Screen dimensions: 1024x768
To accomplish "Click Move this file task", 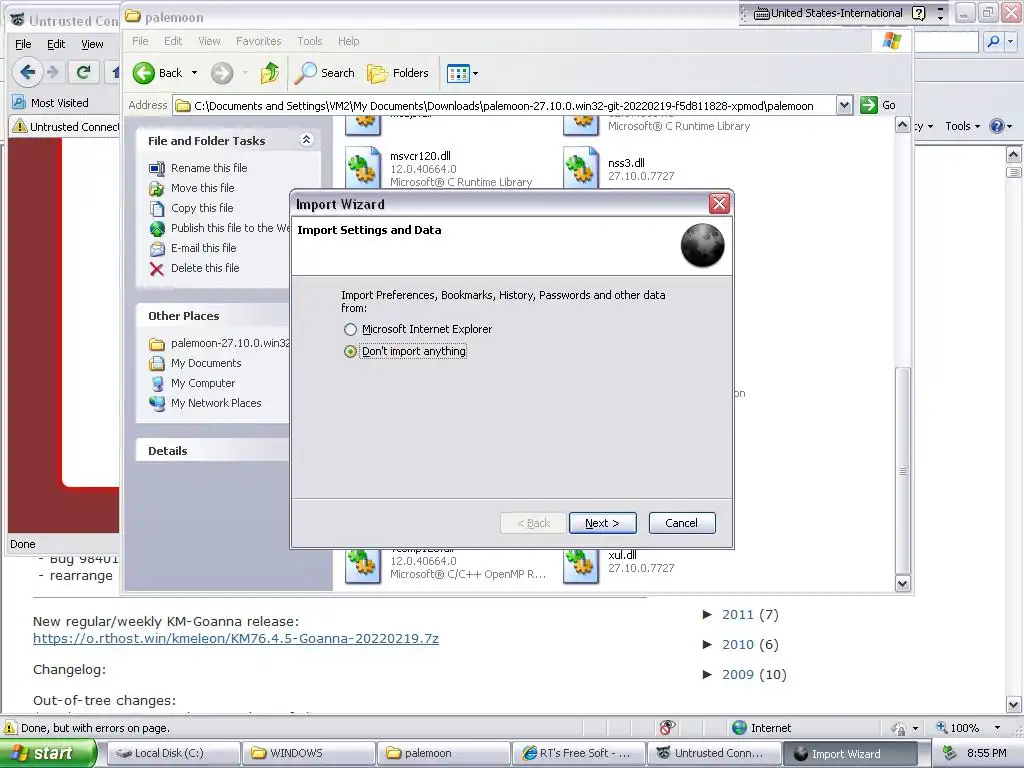I will [x=202, y=188].
